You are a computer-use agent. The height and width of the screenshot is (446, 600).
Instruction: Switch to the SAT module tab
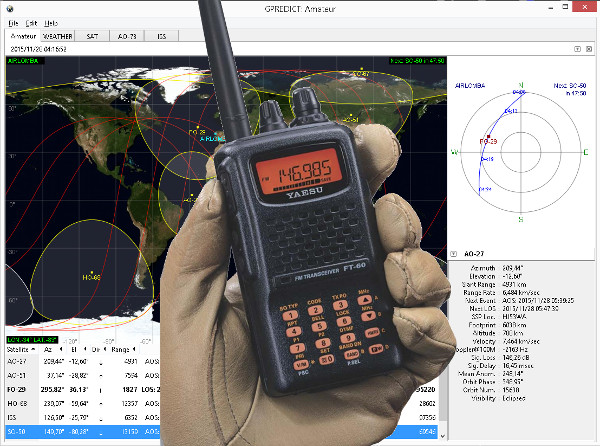(x=92, y=36)
